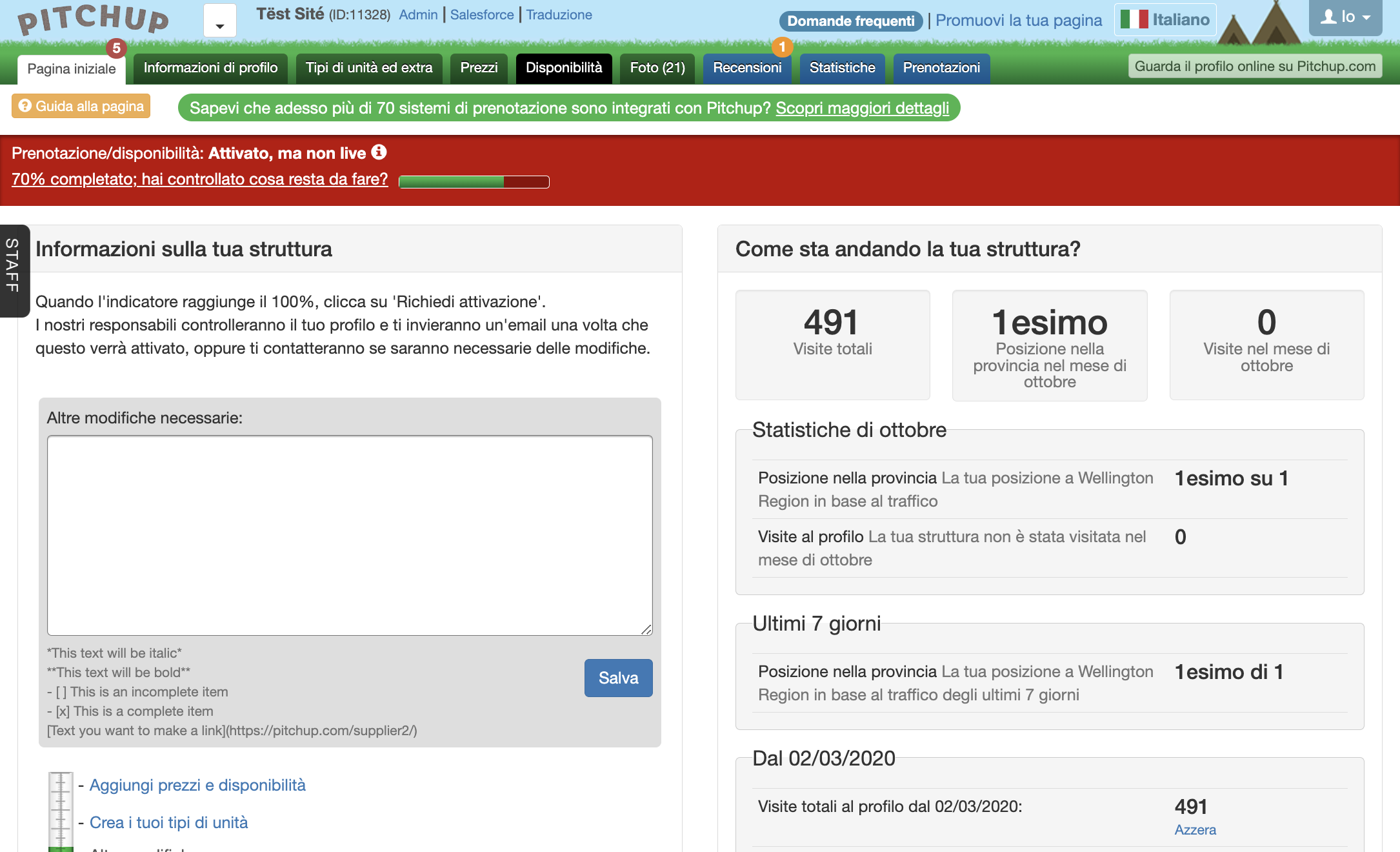1400x852 pixels.
Task: Open Guida alla pagina help button
Action: tap(81, 106)
